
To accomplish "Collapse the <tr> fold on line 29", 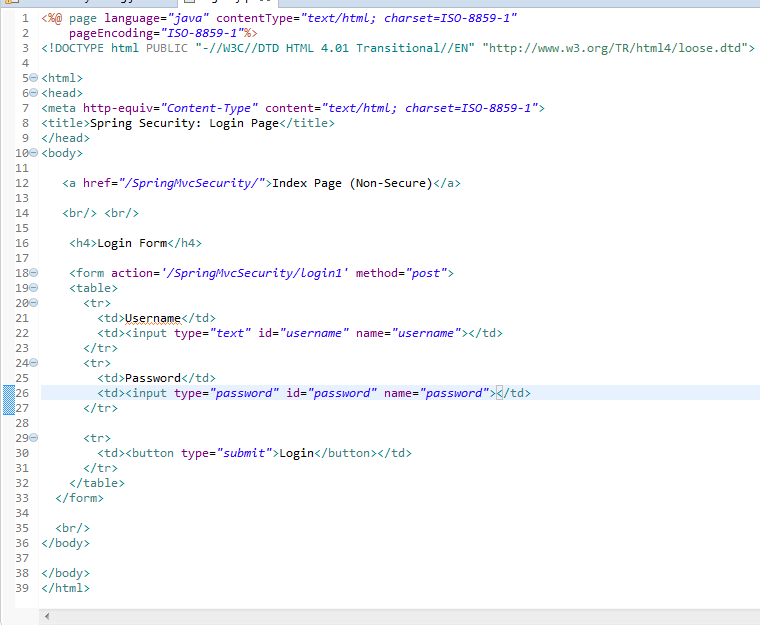I will (33, 437).
